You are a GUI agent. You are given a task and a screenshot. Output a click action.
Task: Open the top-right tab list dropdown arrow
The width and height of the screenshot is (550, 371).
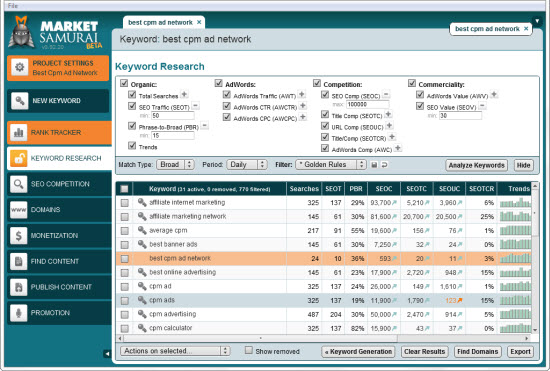coord(537,21)
